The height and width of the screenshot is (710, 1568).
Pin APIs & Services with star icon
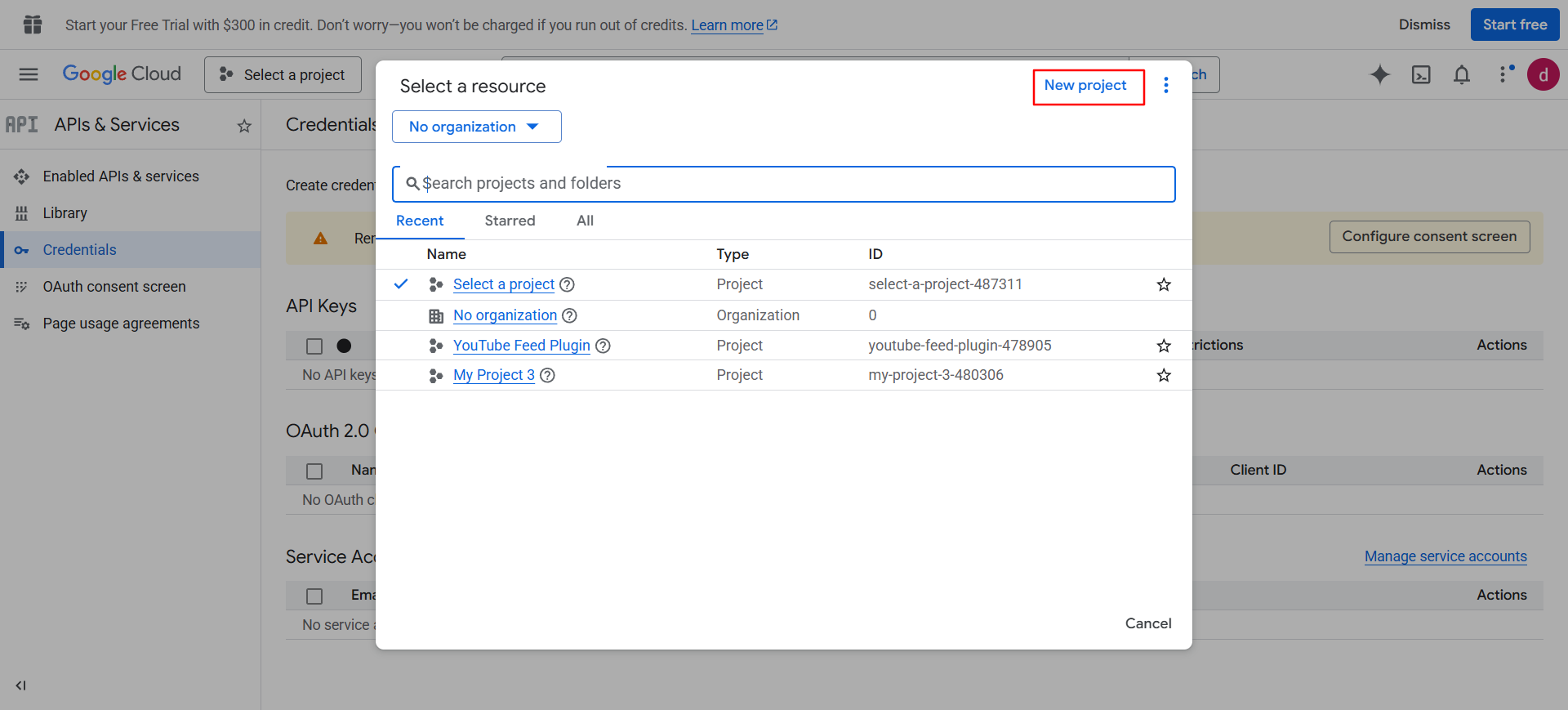point(244,126)
